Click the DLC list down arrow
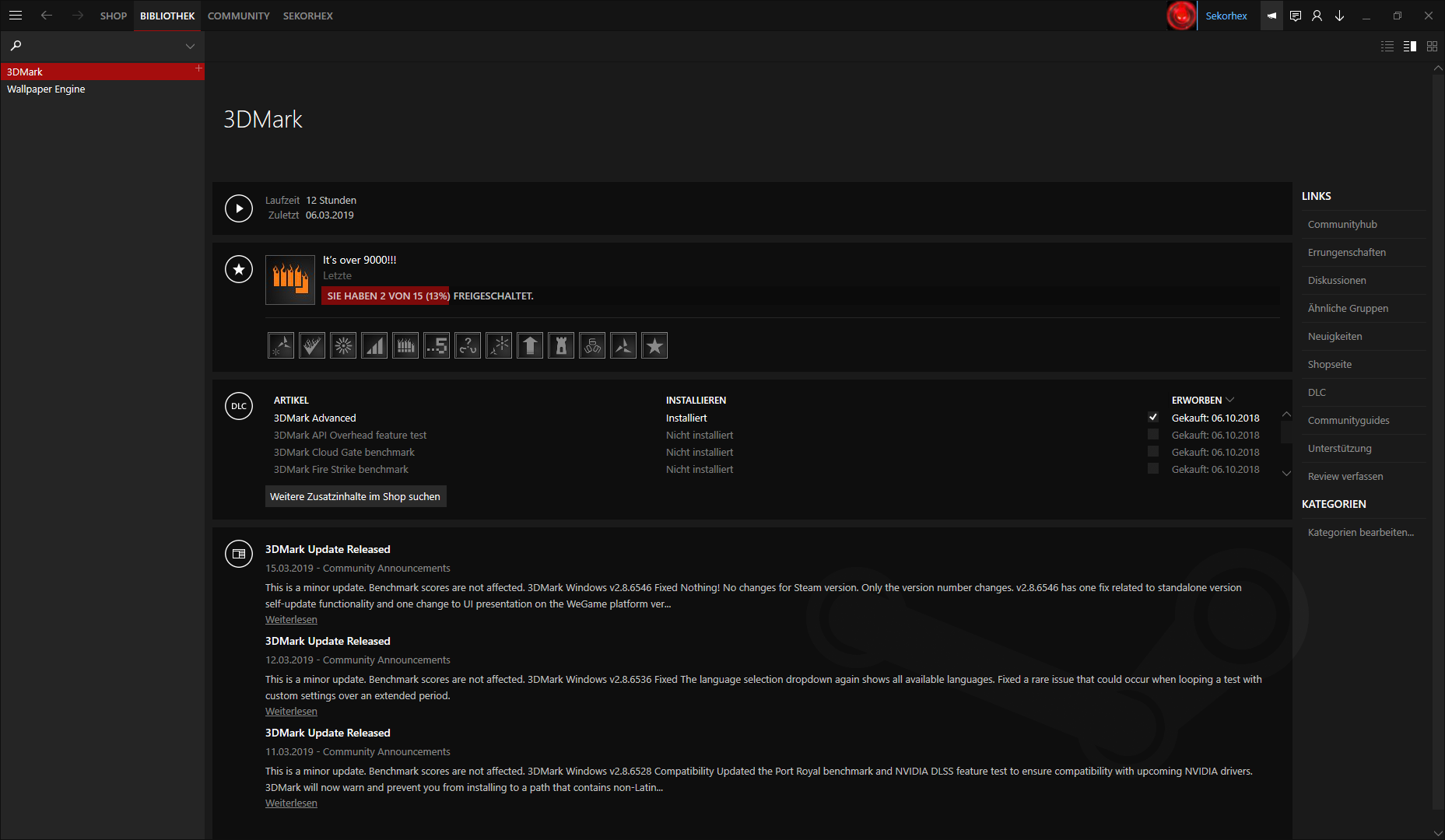This screenshot has height=840, width=1445. click(x=1286, y=473)
